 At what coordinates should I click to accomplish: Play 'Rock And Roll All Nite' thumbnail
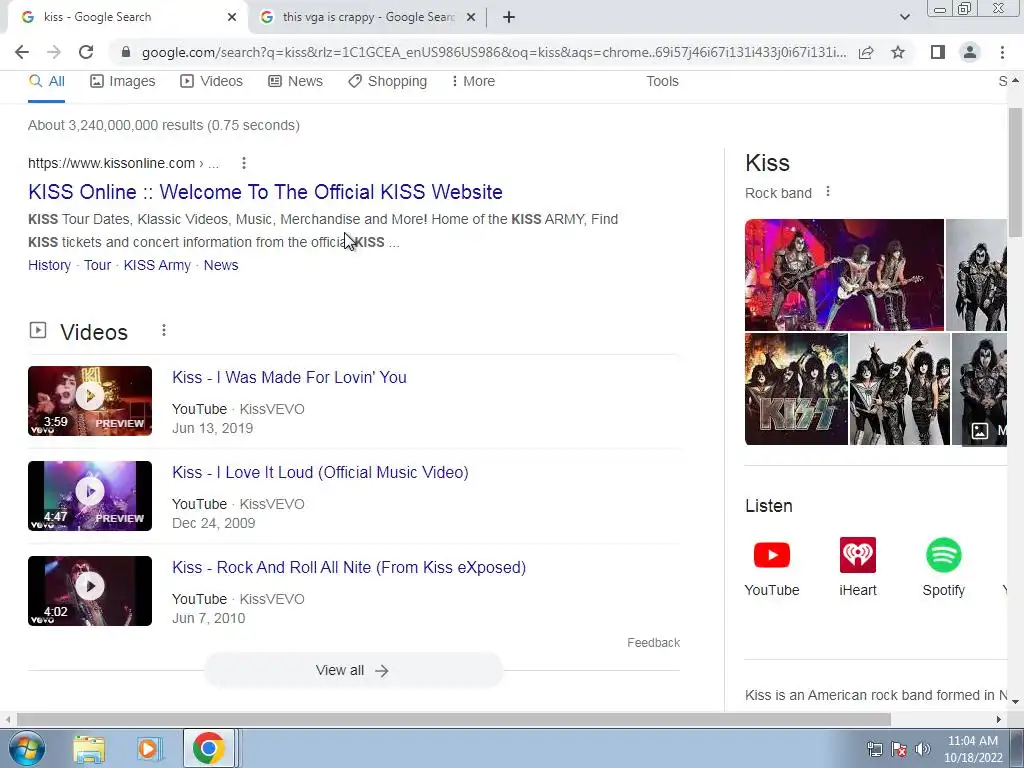point(90,591)
